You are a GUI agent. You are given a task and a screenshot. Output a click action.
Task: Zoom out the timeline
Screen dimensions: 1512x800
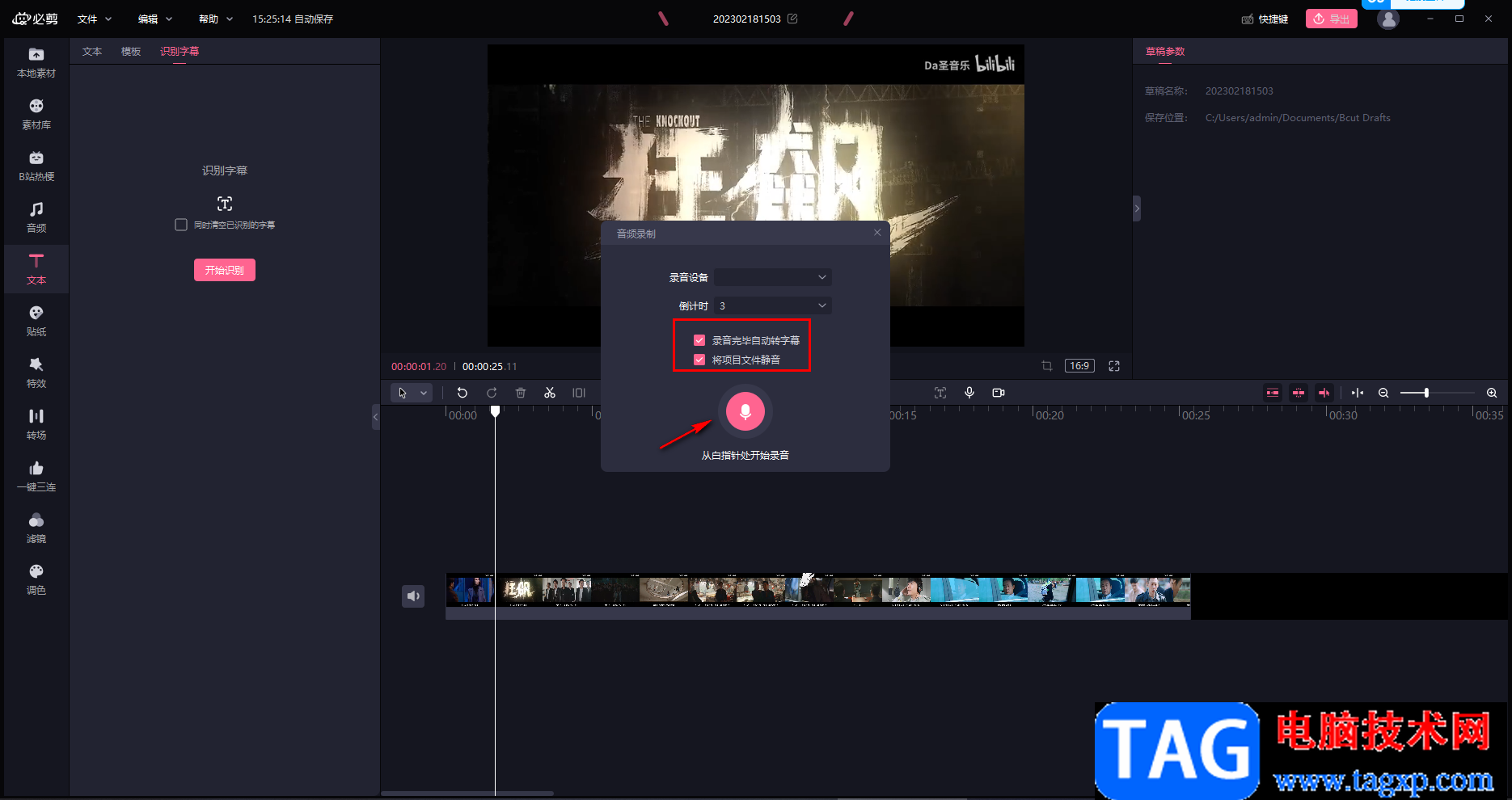click(x=1383, y=393)
